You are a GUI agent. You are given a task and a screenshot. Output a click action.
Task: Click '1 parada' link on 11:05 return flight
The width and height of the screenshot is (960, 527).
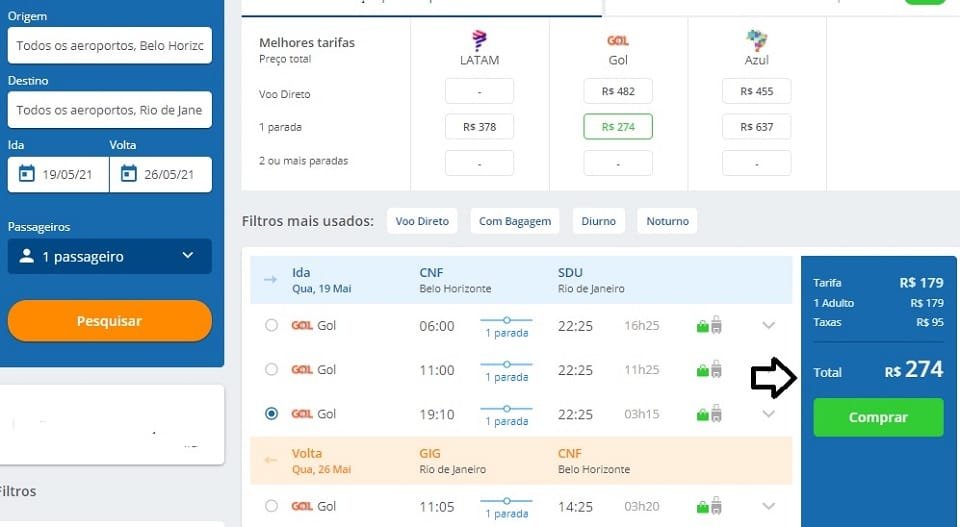point(506,514)
